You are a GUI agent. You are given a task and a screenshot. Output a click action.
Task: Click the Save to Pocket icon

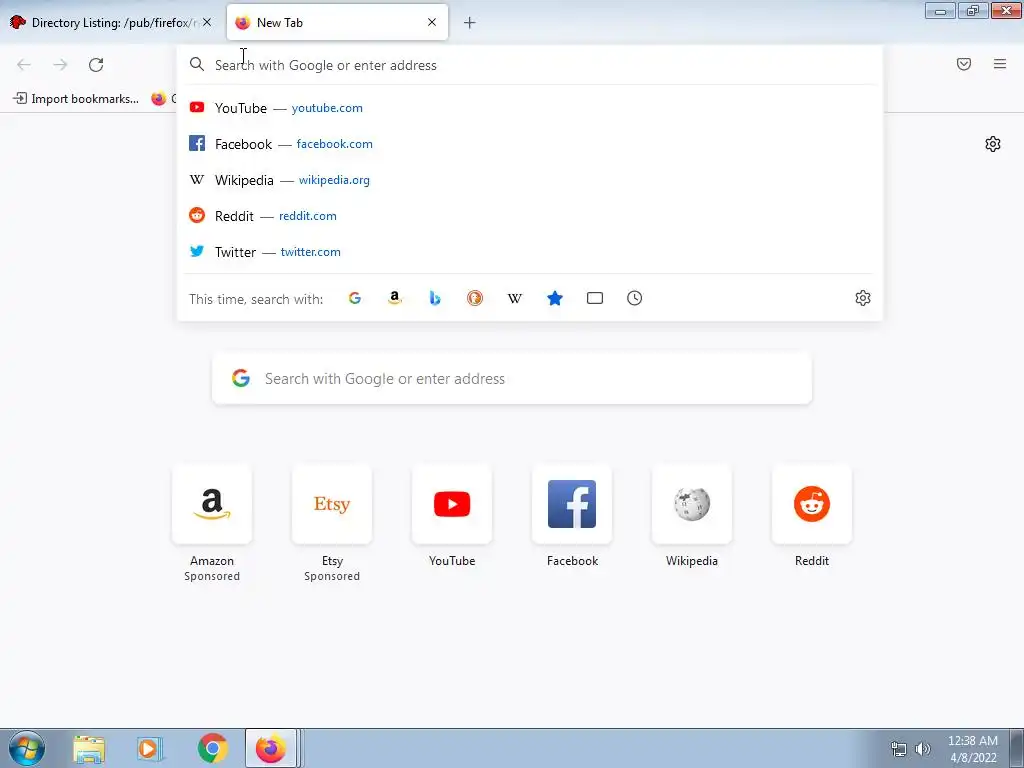[964, 64]
